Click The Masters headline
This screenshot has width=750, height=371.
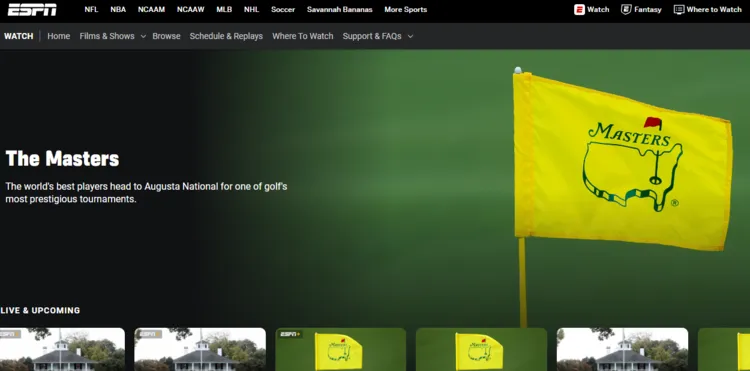click(x=62, y=159)
